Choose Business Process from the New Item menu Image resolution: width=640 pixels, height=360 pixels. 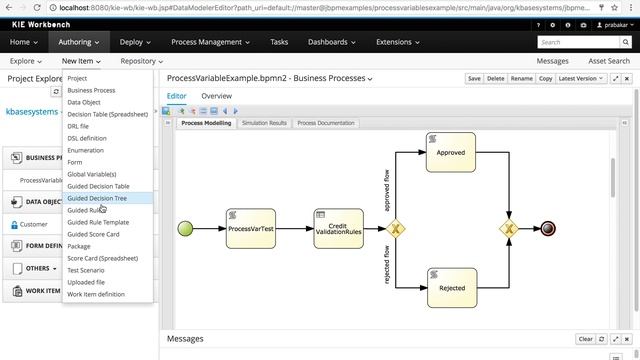108,90
